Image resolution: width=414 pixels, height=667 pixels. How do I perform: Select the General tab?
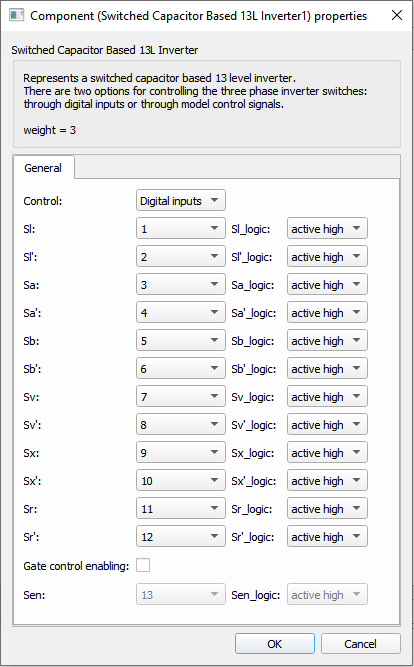point(43,168)
